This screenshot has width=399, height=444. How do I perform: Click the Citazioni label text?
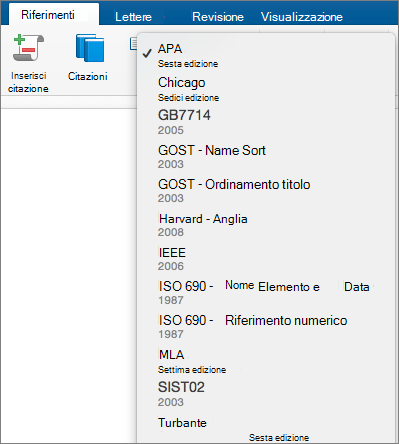click(88, 76)
